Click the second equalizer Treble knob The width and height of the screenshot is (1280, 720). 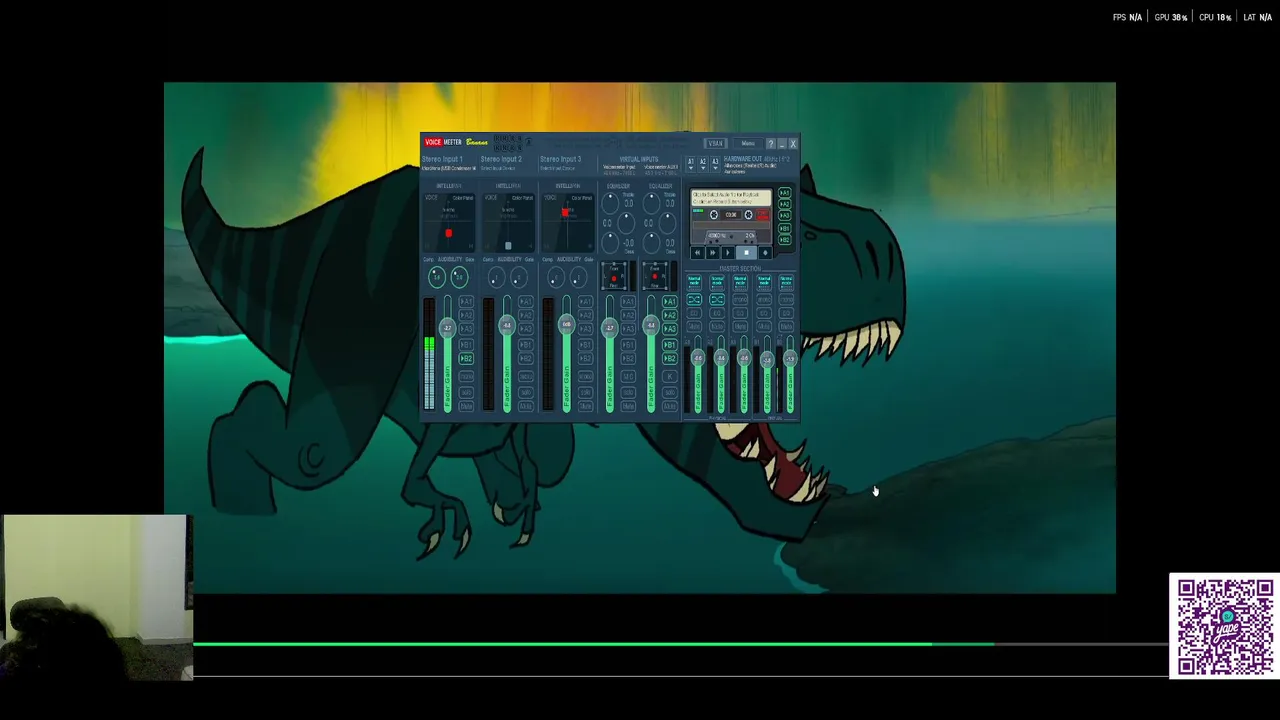click(651, 204)
